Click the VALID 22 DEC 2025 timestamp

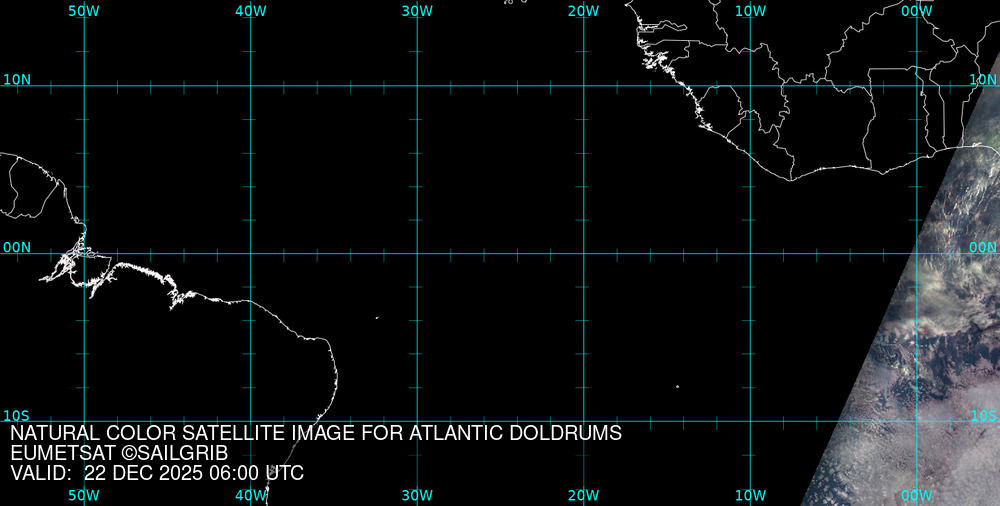(x=157, y=473)
